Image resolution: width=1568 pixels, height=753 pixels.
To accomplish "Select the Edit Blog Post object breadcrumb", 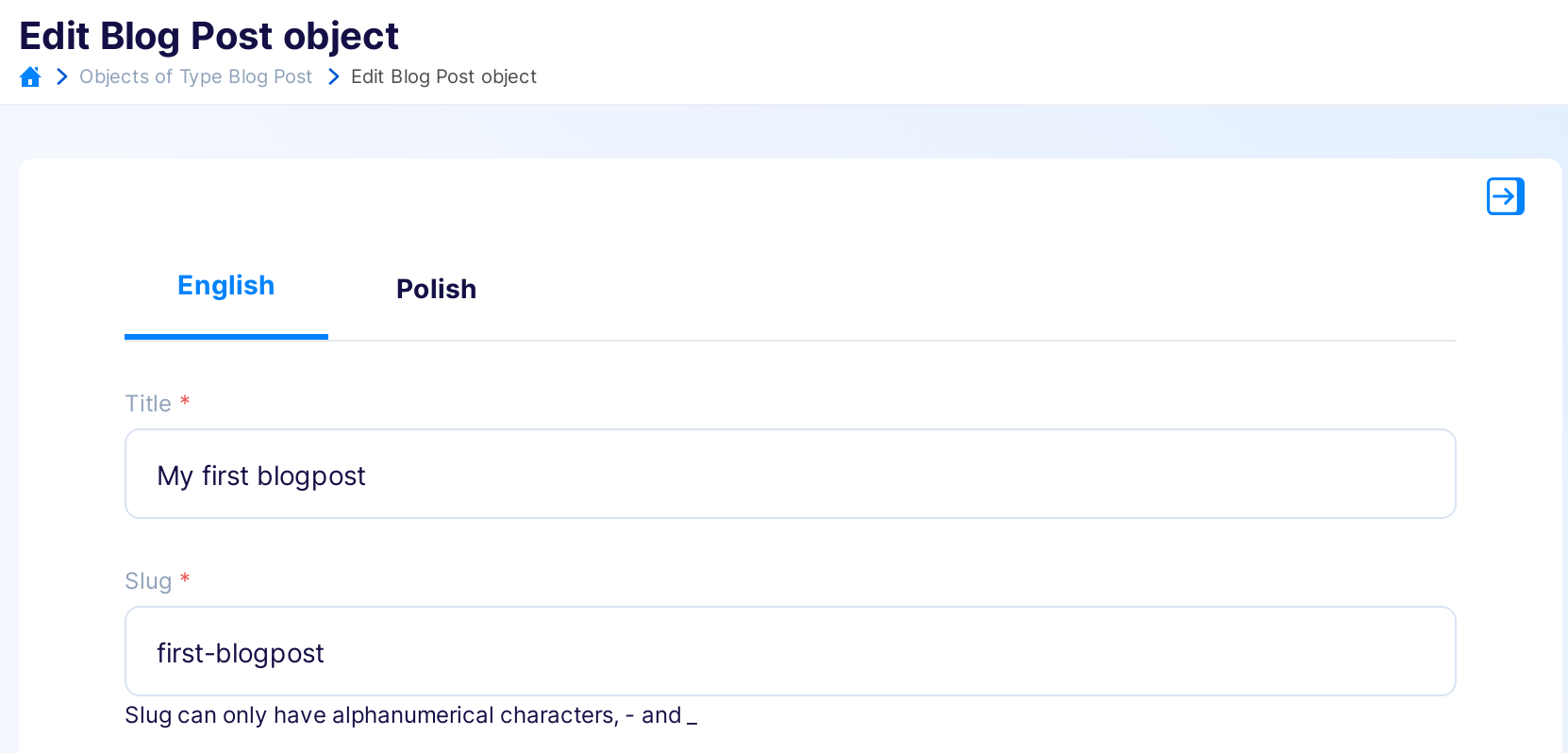I will coord(443,76).
